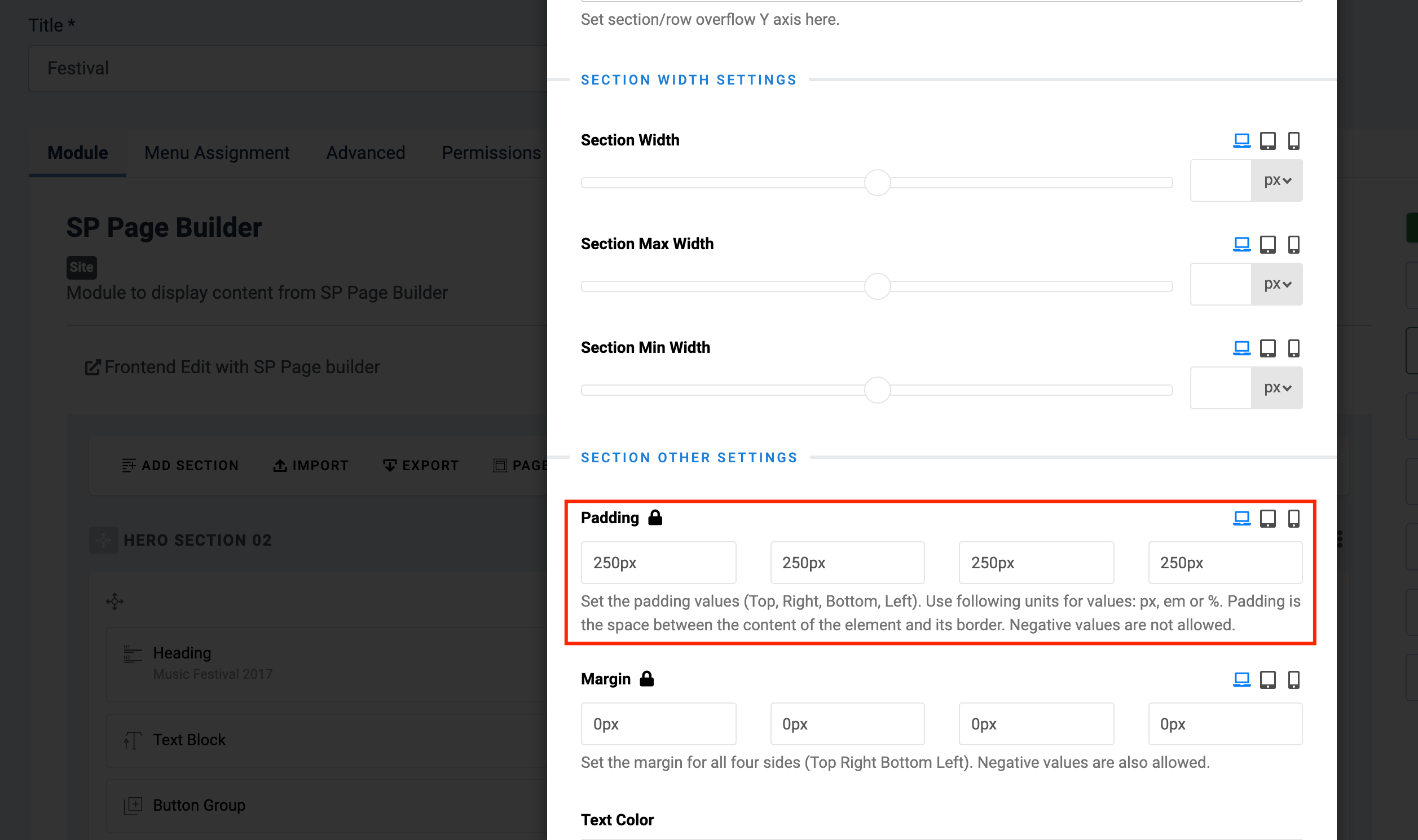
Task: Switch Padding to tablet device icon
Action: point(1267,518)
